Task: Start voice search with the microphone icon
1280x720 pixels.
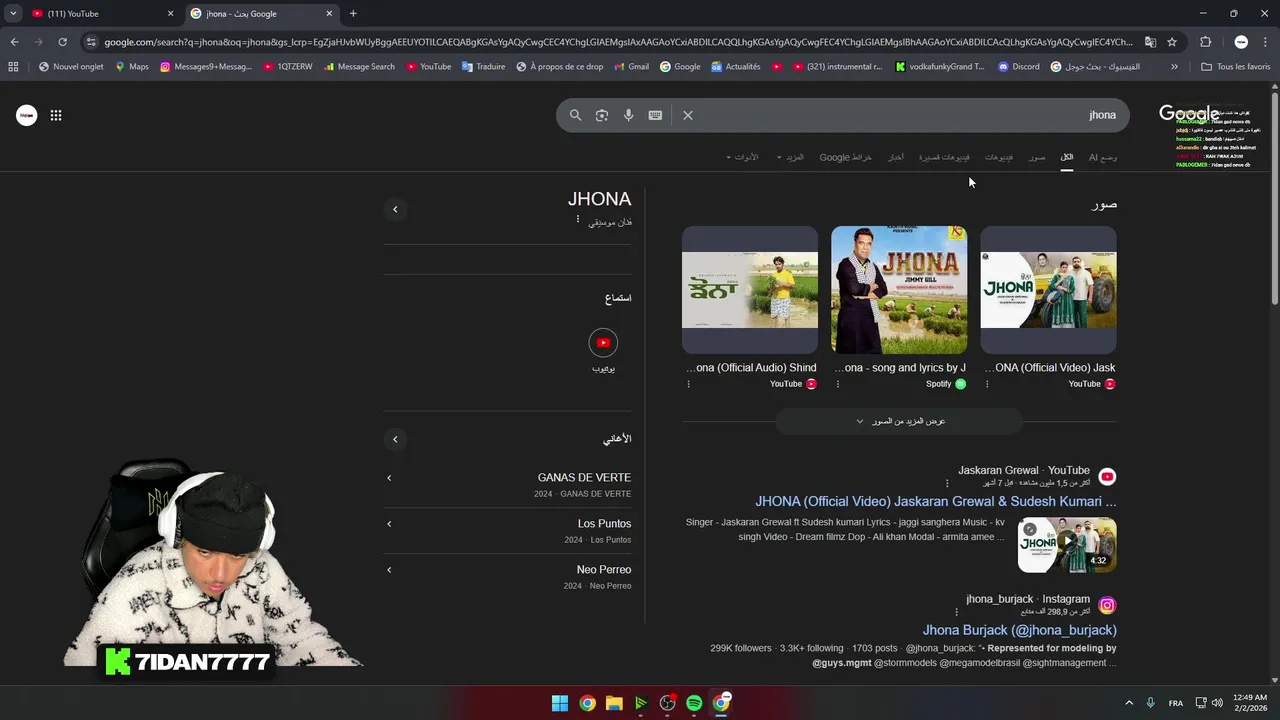Action: tap(628, 115)
